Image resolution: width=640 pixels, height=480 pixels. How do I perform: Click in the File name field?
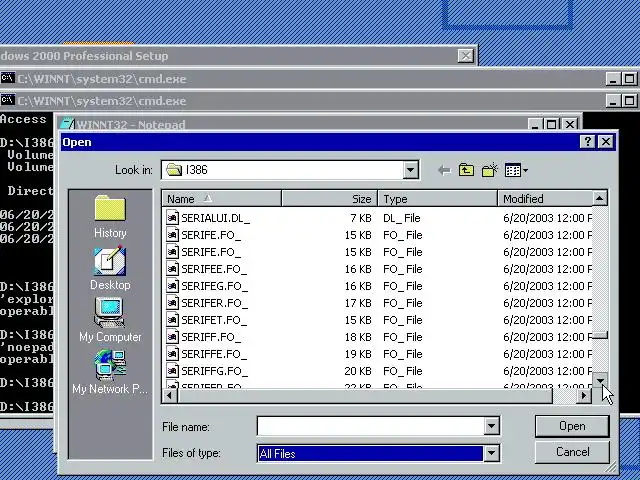pos(371,427)
